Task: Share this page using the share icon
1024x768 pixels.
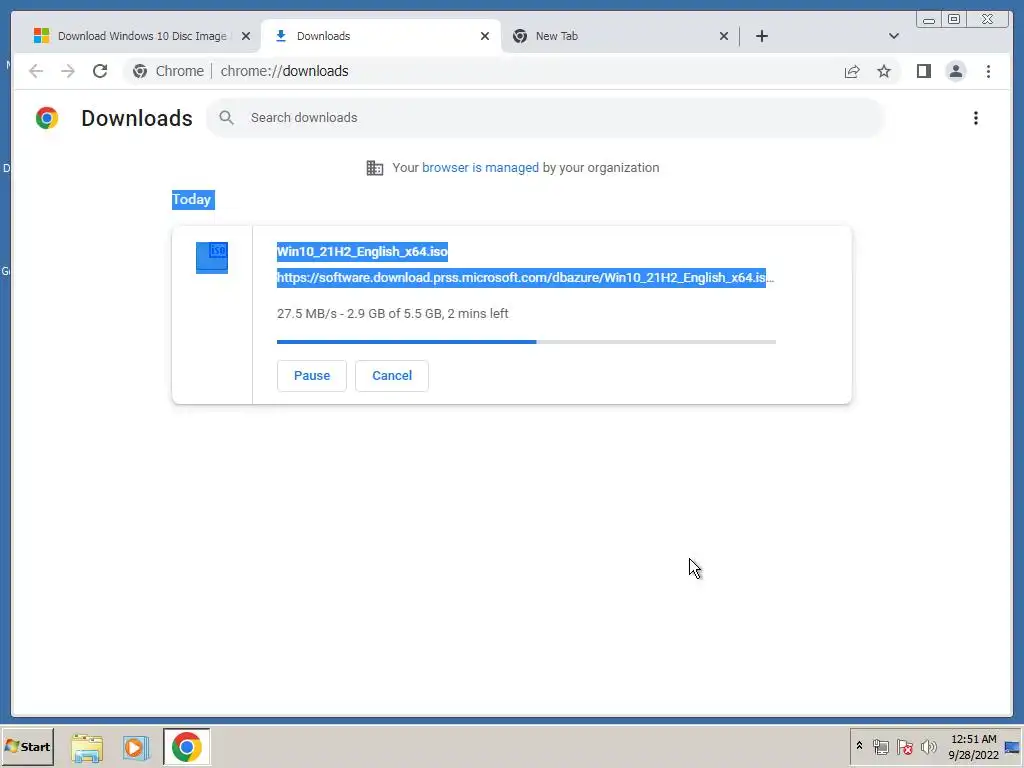Action: (852, 71)
